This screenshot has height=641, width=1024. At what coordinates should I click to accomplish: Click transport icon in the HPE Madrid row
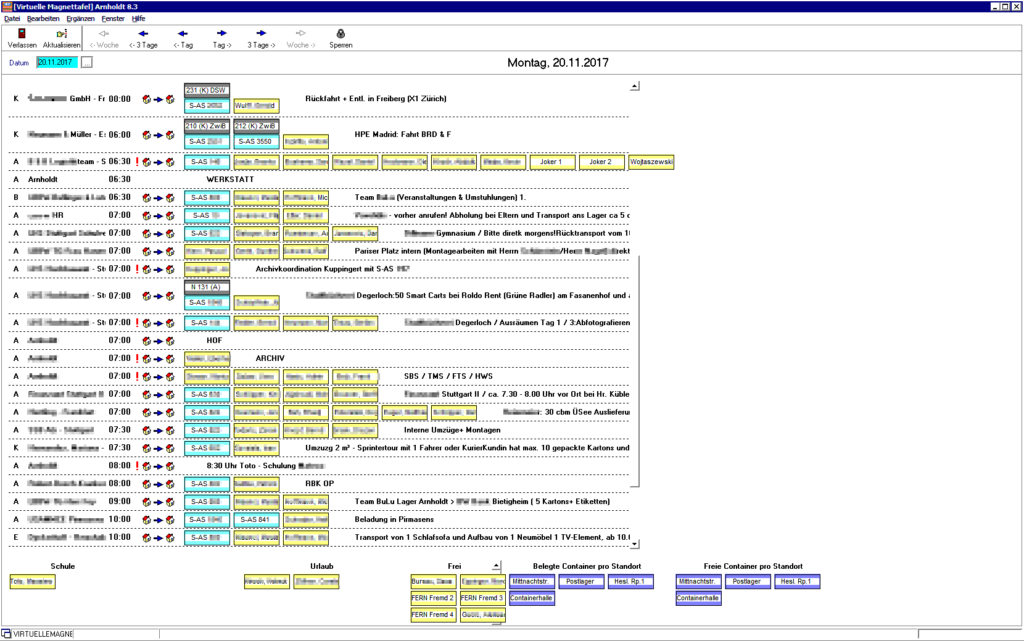158,135
